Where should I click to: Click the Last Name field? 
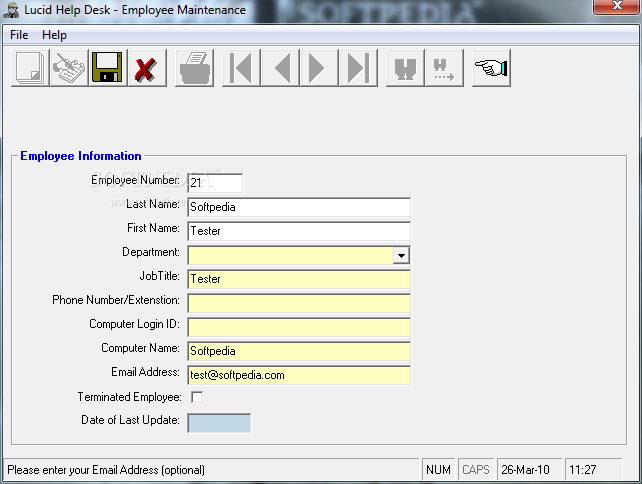[x=299, y=207]
